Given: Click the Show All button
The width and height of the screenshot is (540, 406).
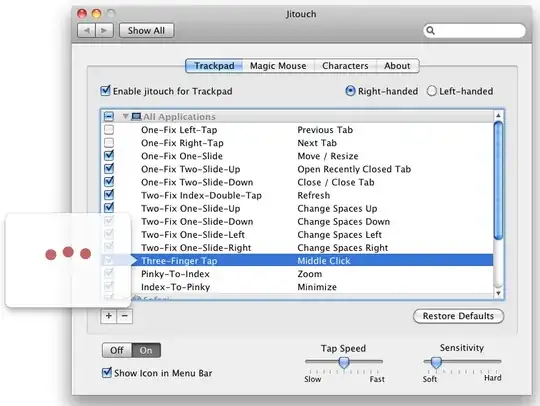Looking at the screenshot, I should (x=146, y=31).
